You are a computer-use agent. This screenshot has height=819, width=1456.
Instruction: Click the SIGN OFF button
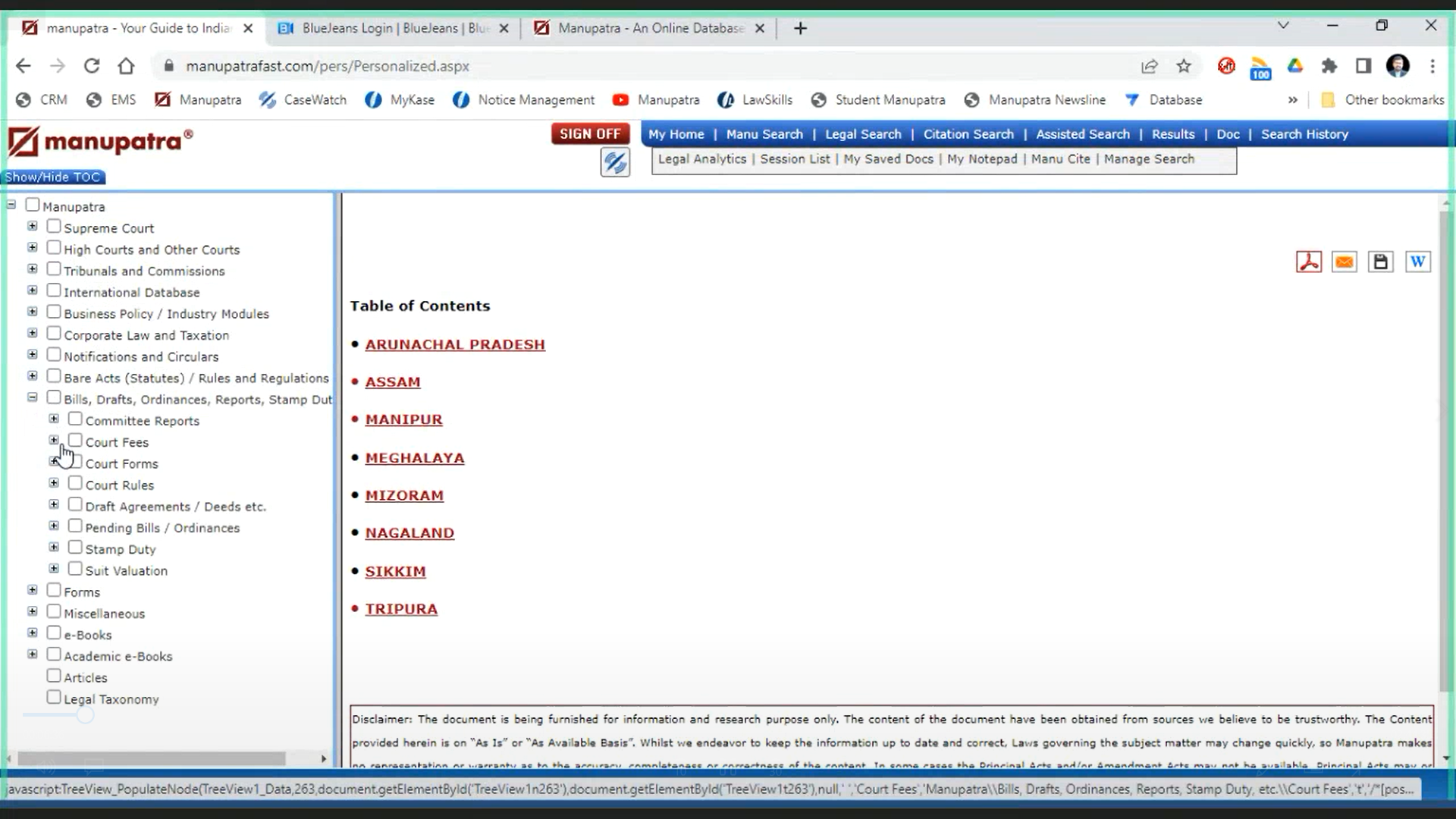(x=590, y=134)
